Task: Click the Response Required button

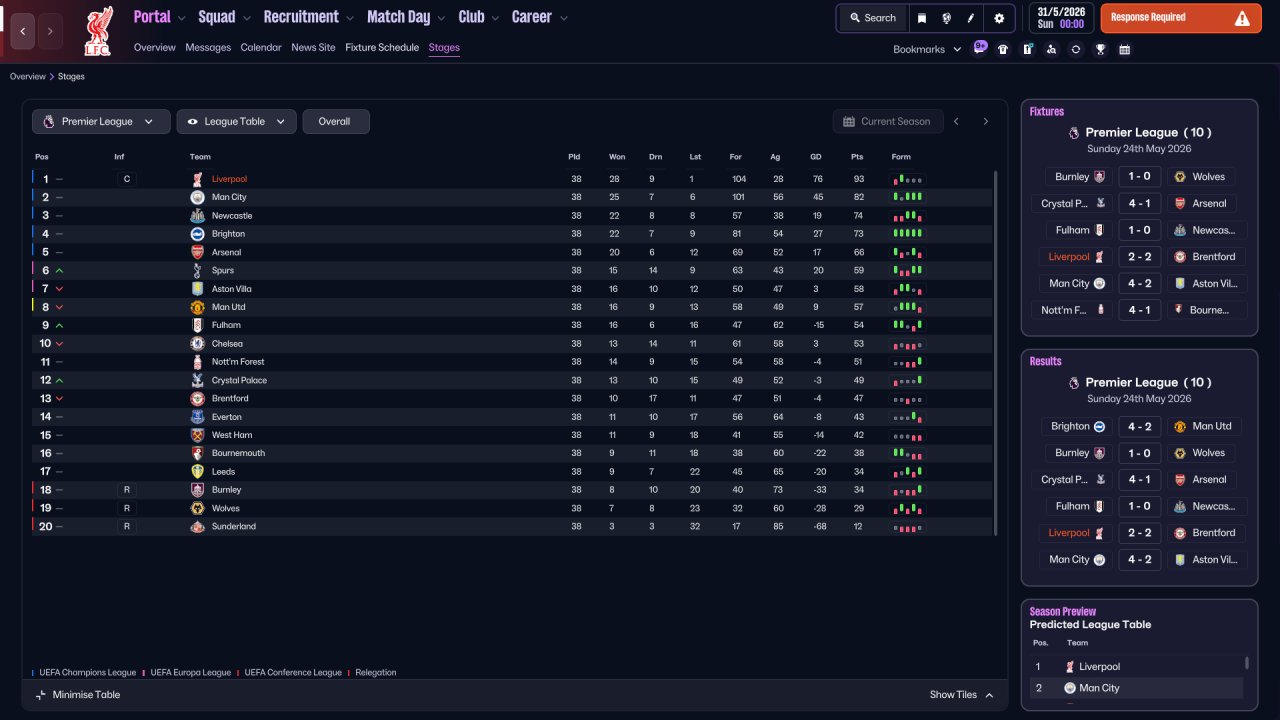Action: 1181,18
